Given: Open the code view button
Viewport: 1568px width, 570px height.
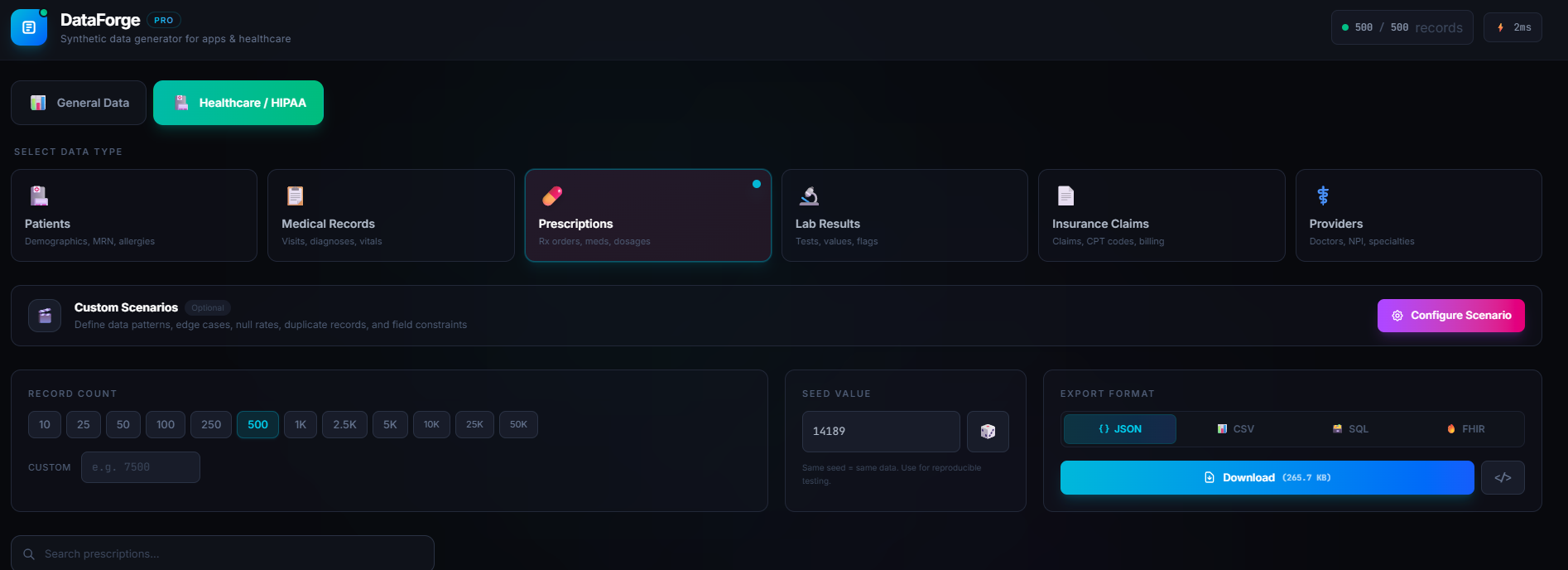Looking at the screenshot, I should tap(1503, 478).
